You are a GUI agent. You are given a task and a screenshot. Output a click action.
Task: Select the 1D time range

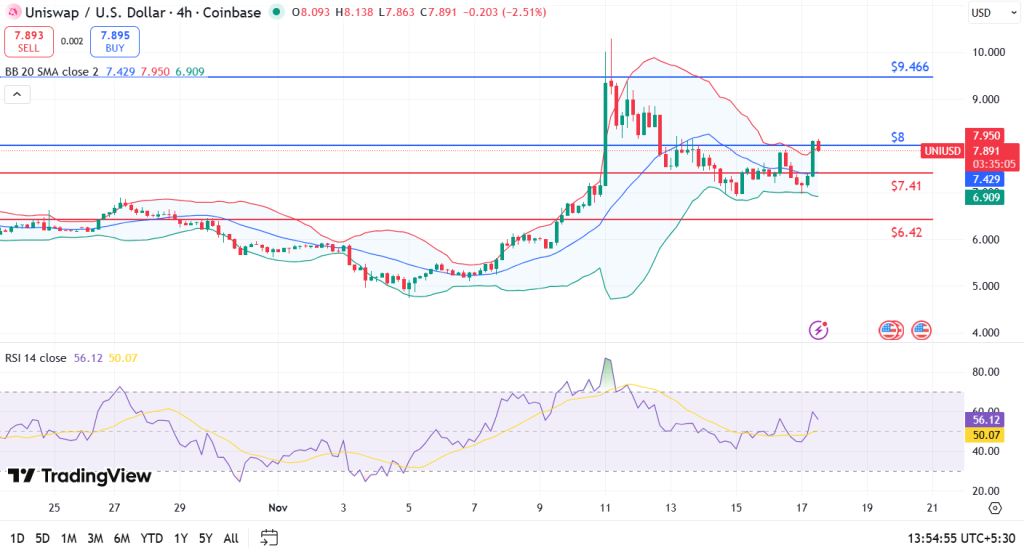point(17,538)
